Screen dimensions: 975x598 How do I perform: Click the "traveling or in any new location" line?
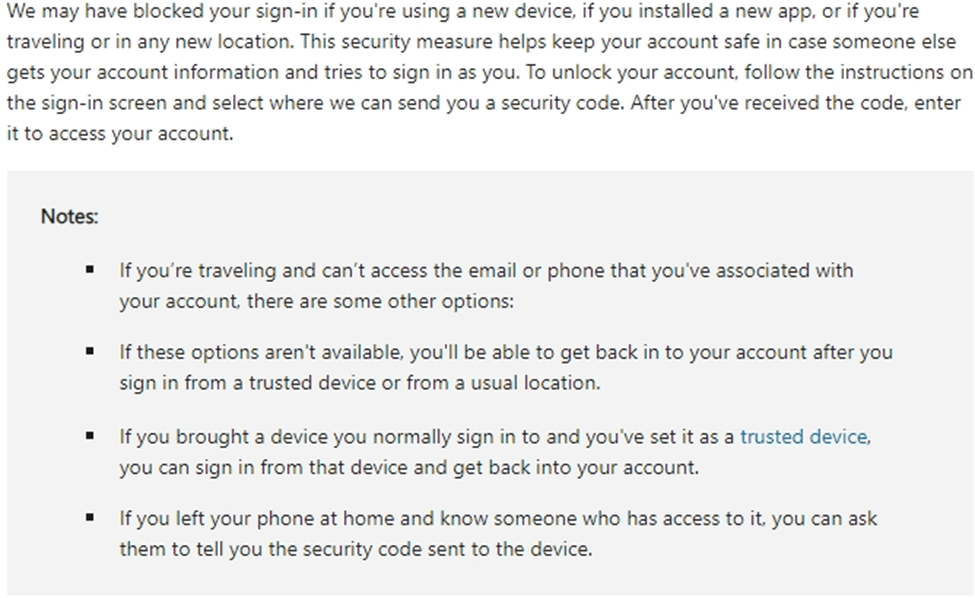pyautogui.click(x=481, y=42)
